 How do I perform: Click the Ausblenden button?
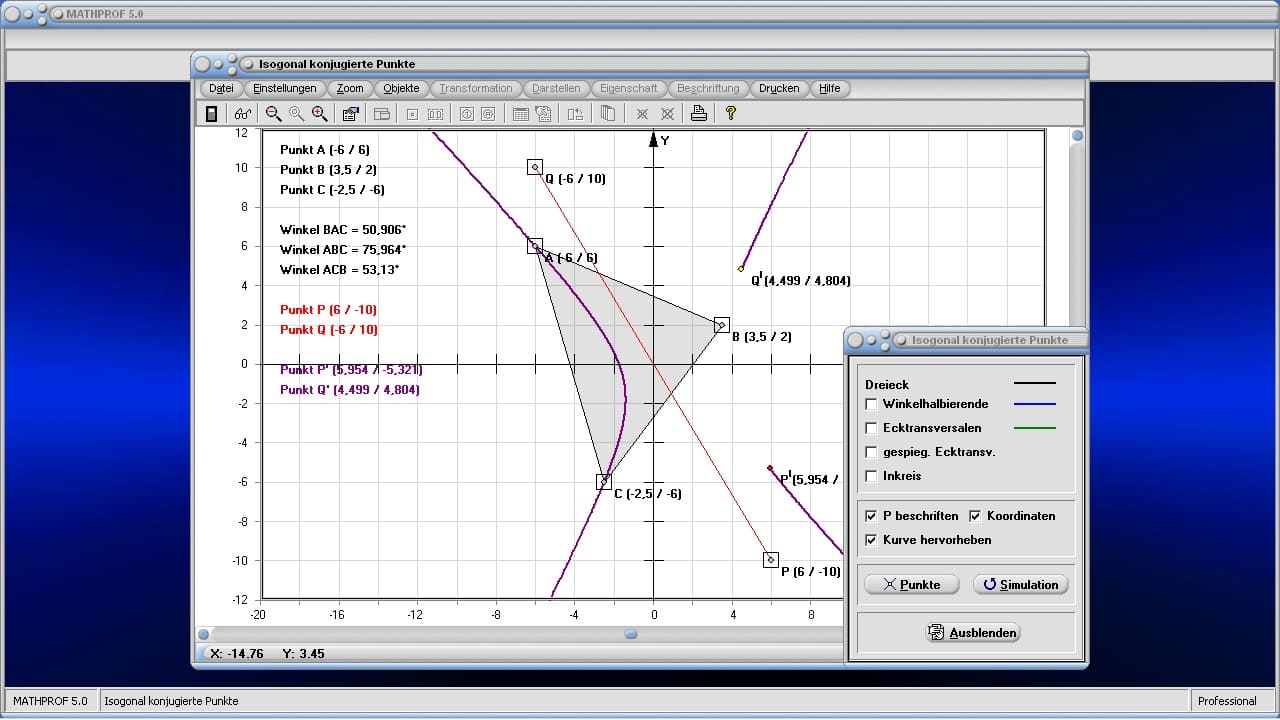[973, 633]
